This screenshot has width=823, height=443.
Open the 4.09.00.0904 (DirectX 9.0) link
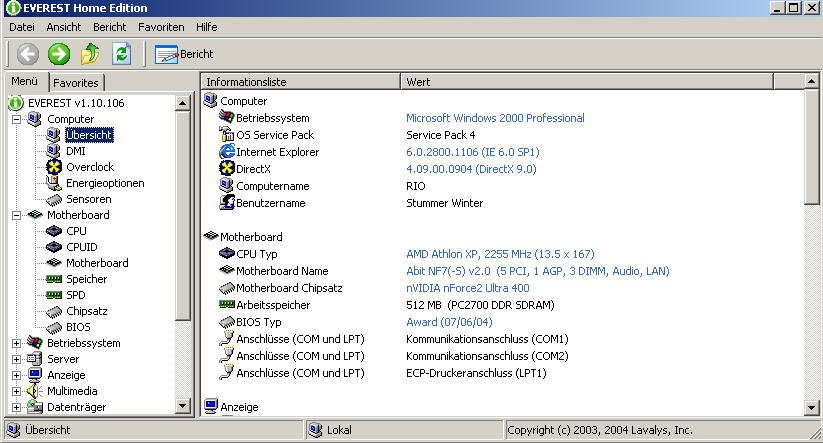(x=471, y=169)
